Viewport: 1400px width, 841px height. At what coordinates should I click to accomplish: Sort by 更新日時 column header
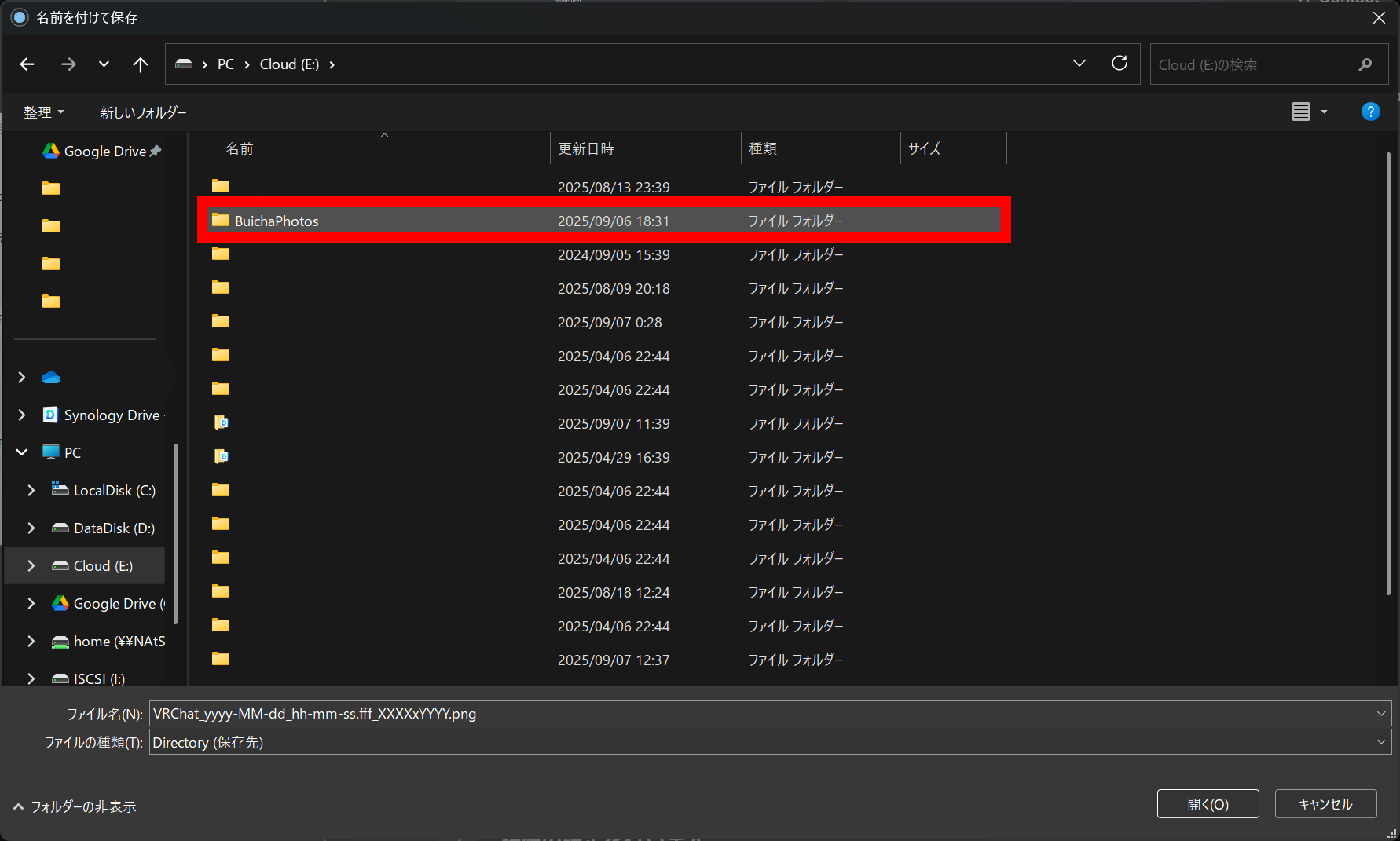tap(586, 148)
